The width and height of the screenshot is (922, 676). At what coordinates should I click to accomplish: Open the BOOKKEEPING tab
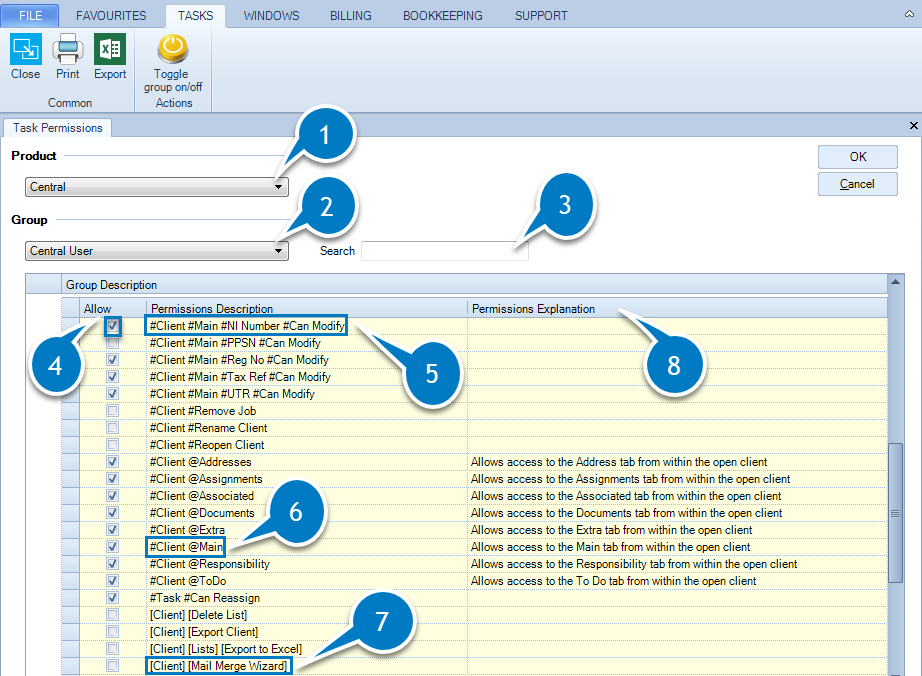442,16
